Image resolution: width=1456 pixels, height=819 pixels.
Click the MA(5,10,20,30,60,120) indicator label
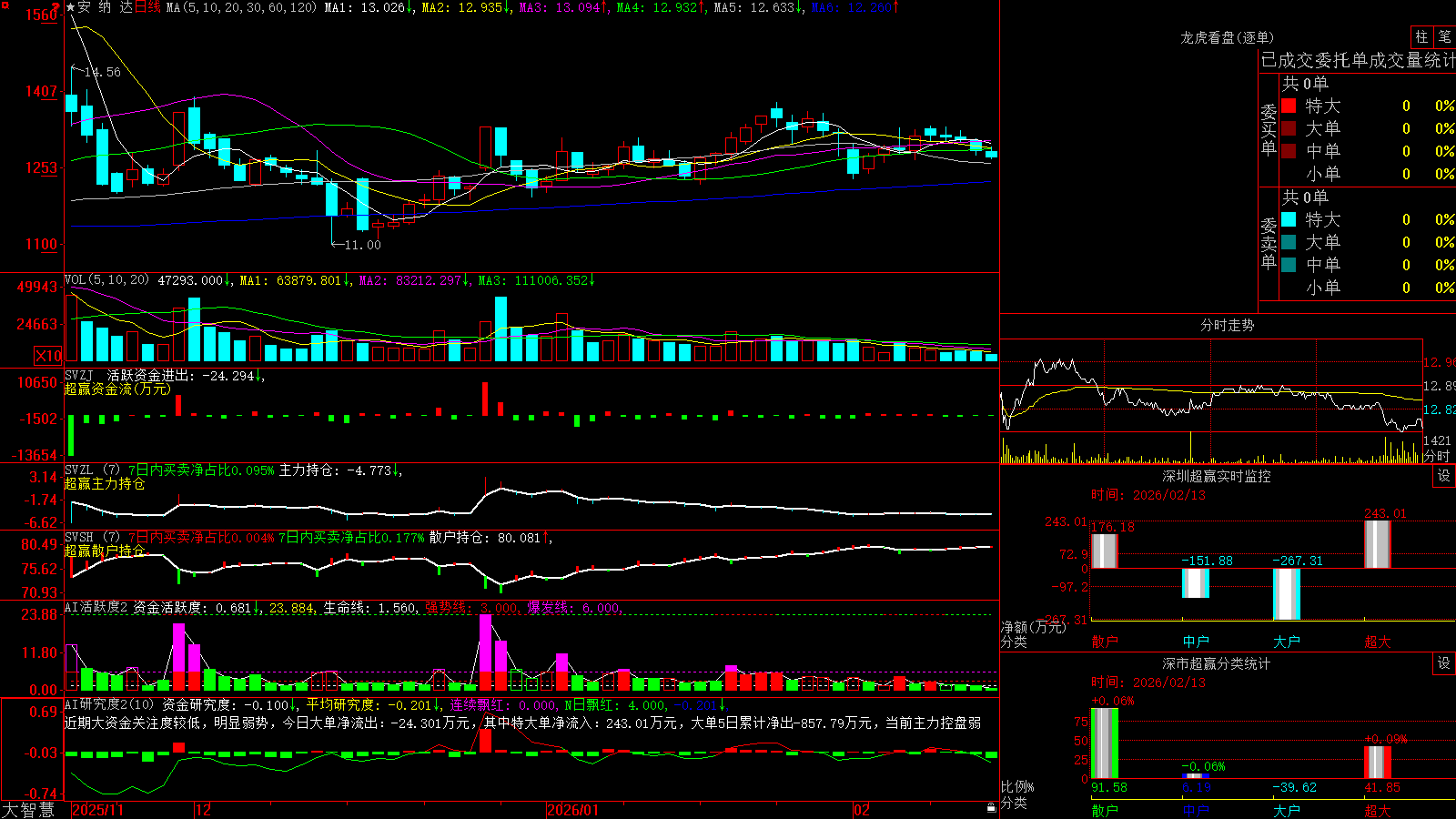click(241, 7)
